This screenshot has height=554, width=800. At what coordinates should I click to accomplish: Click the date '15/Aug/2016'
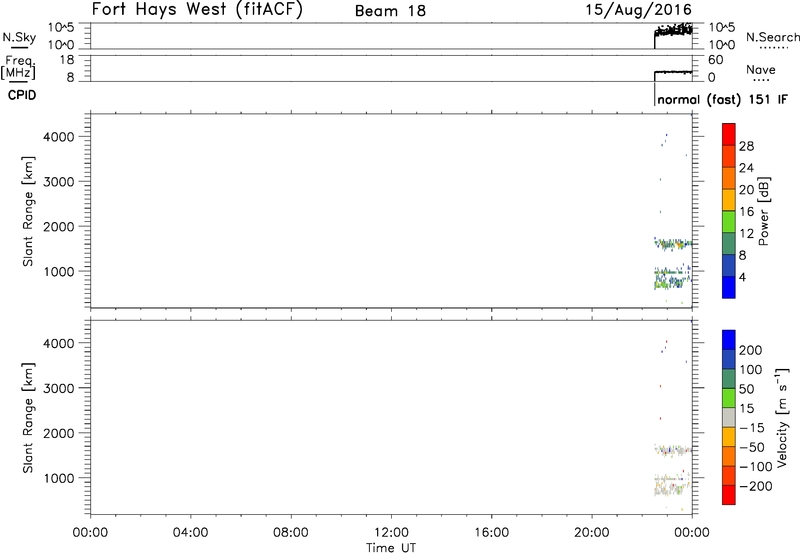click(x=638, y=10)
